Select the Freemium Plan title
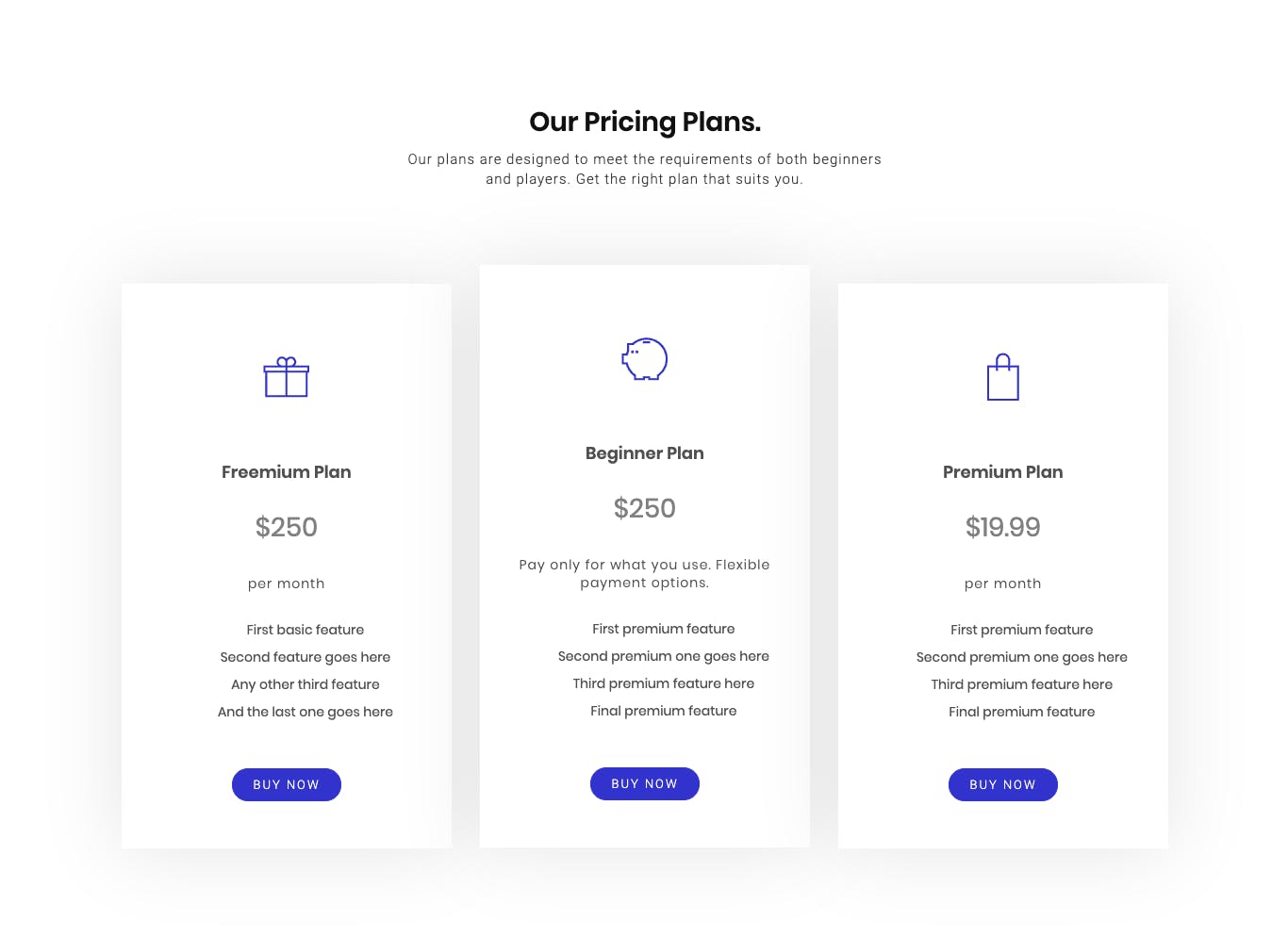The height and width of the screenshot is (937, 1288). pos(287,472)
